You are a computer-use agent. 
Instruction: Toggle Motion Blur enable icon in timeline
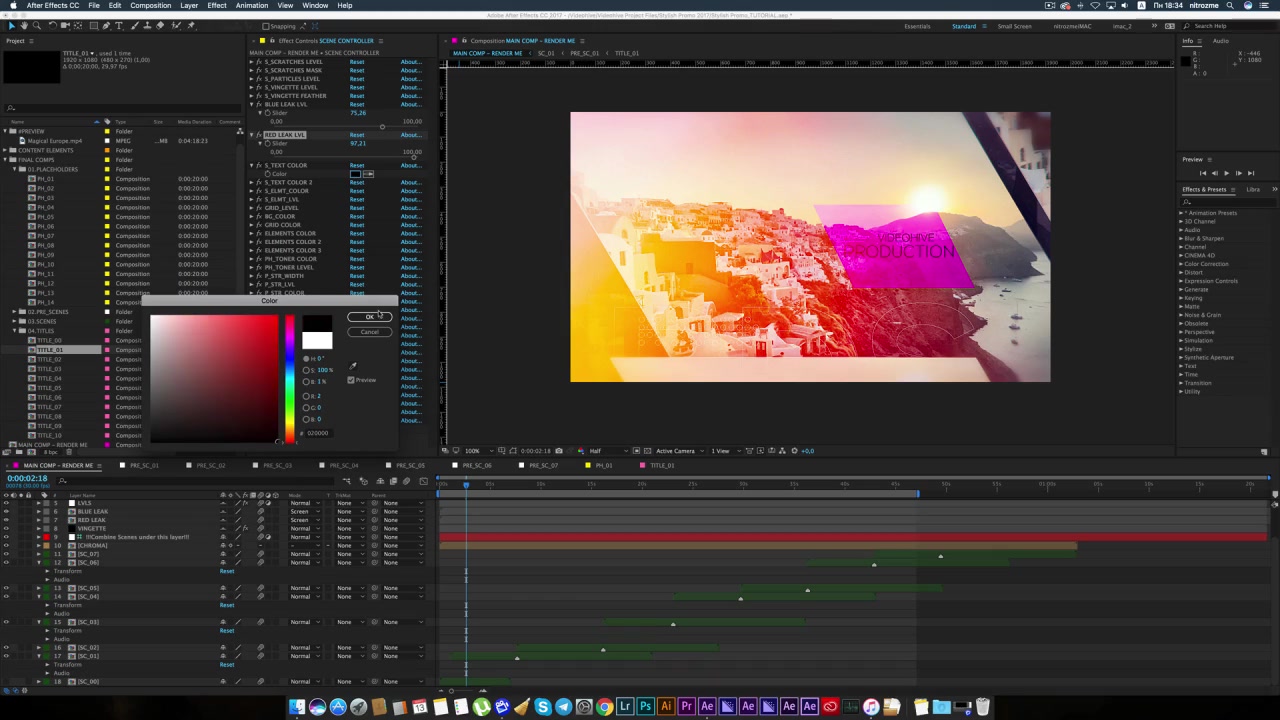point(406,481)
